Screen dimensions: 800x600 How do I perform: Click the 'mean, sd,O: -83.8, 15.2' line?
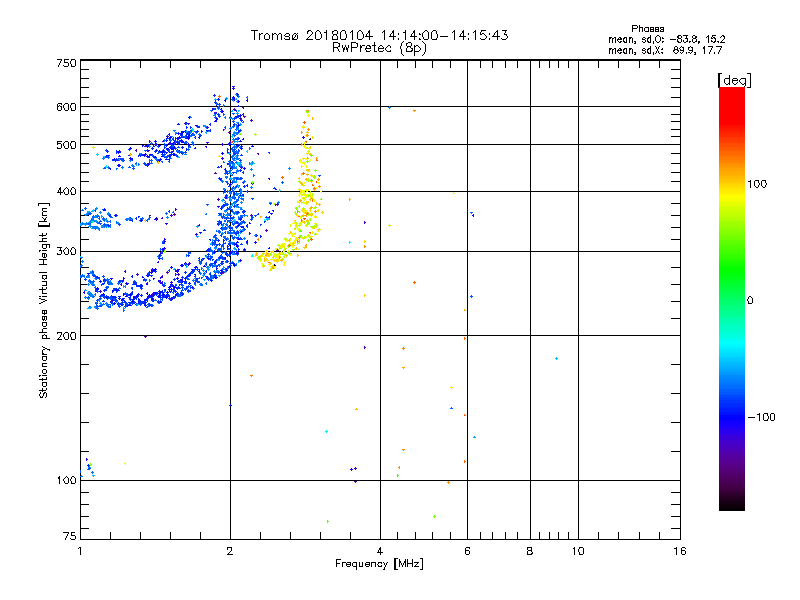click(x=666, y=39)
